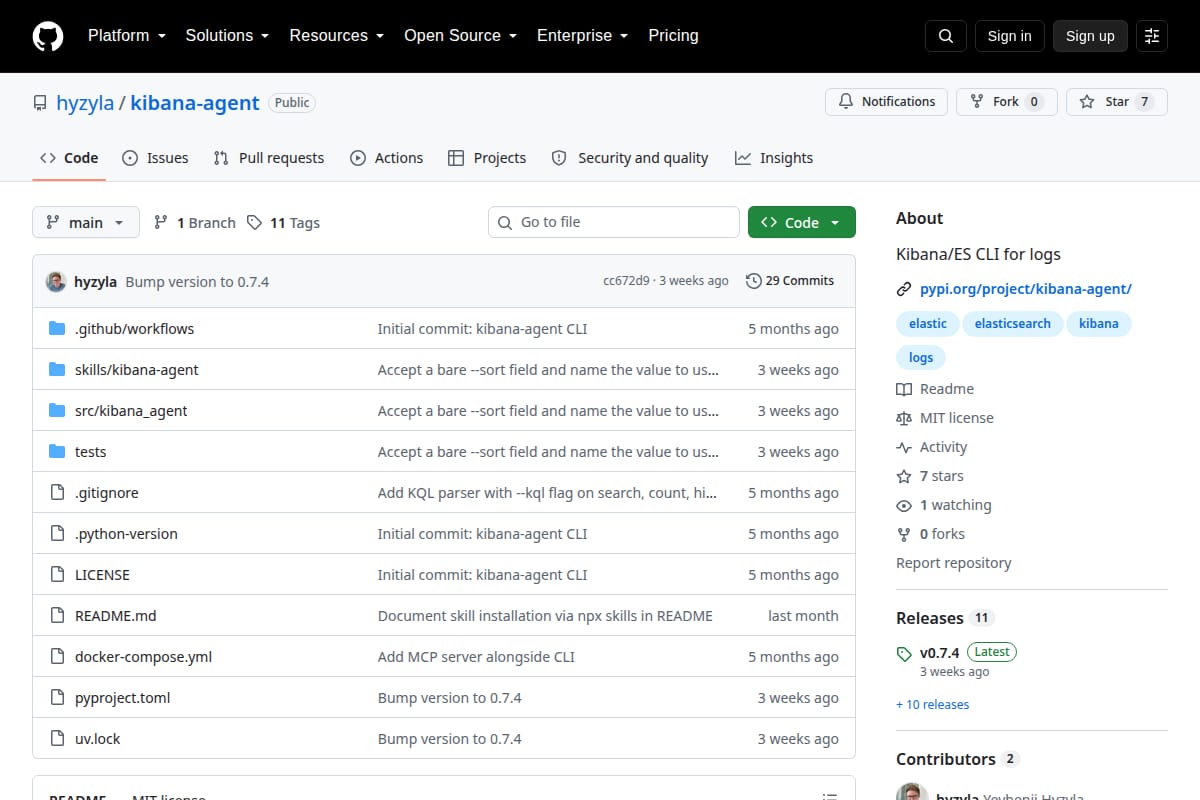The image size is (1200, 800).
Task: Open the search magnifier button
Action: point(946,36)
